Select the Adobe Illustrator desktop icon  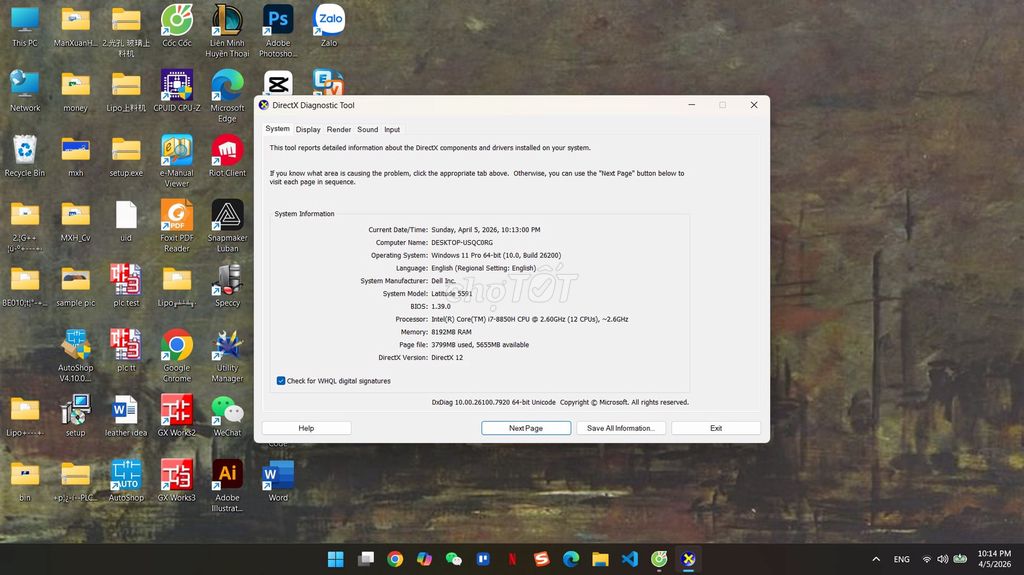point(227,475)
